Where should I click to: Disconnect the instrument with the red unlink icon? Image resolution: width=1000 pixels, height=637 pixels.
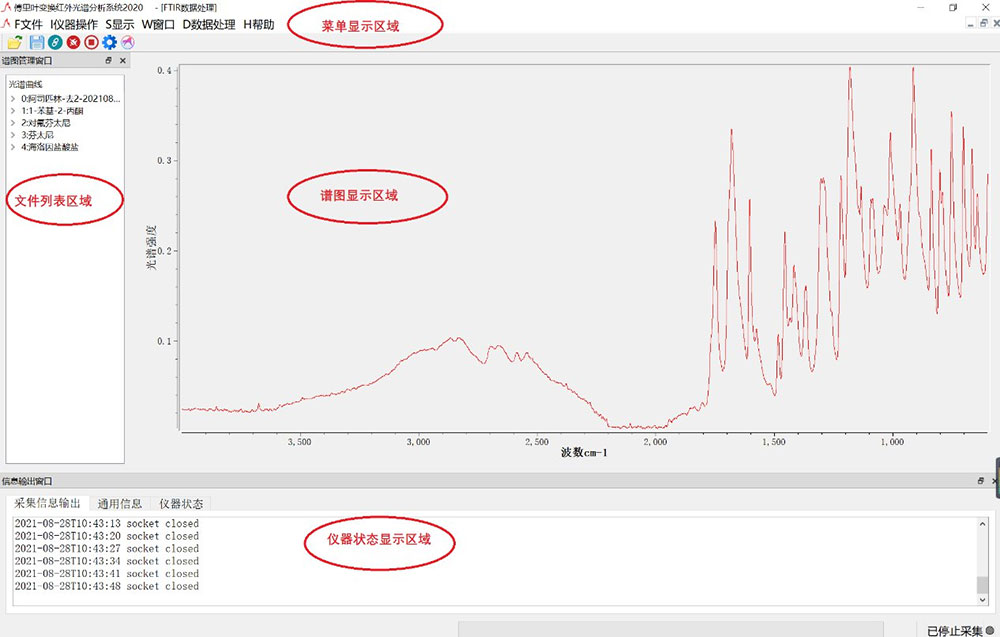coord(73,43)
